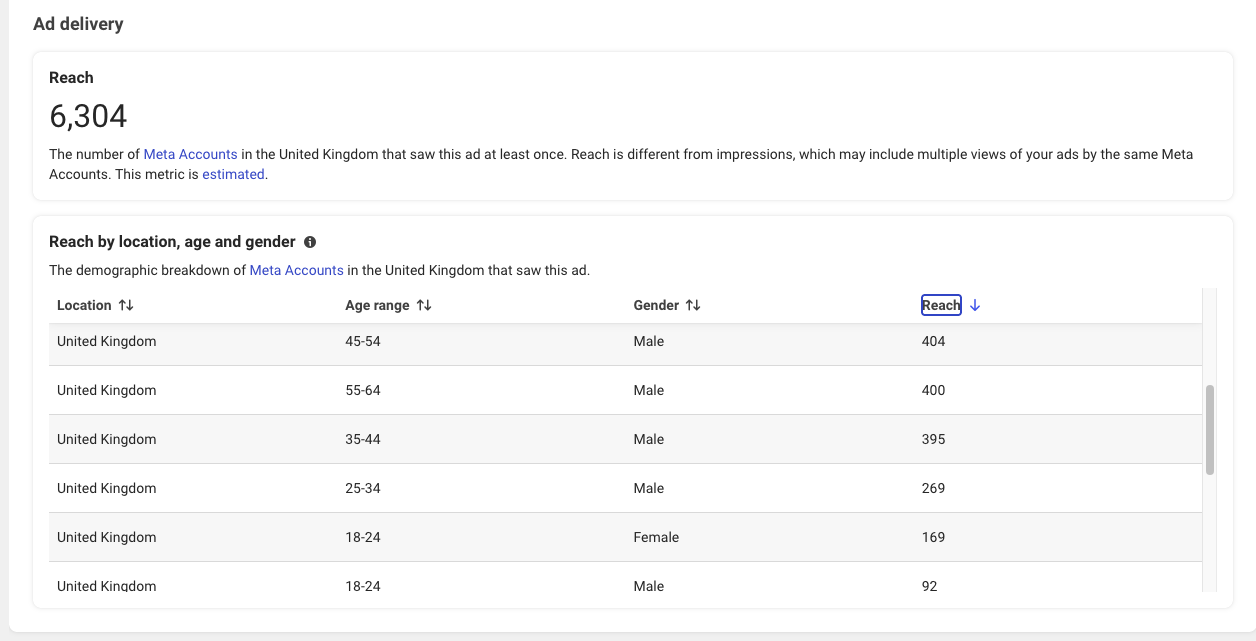
Task: Click age range cell 25-34
Action: click(363, 488)
